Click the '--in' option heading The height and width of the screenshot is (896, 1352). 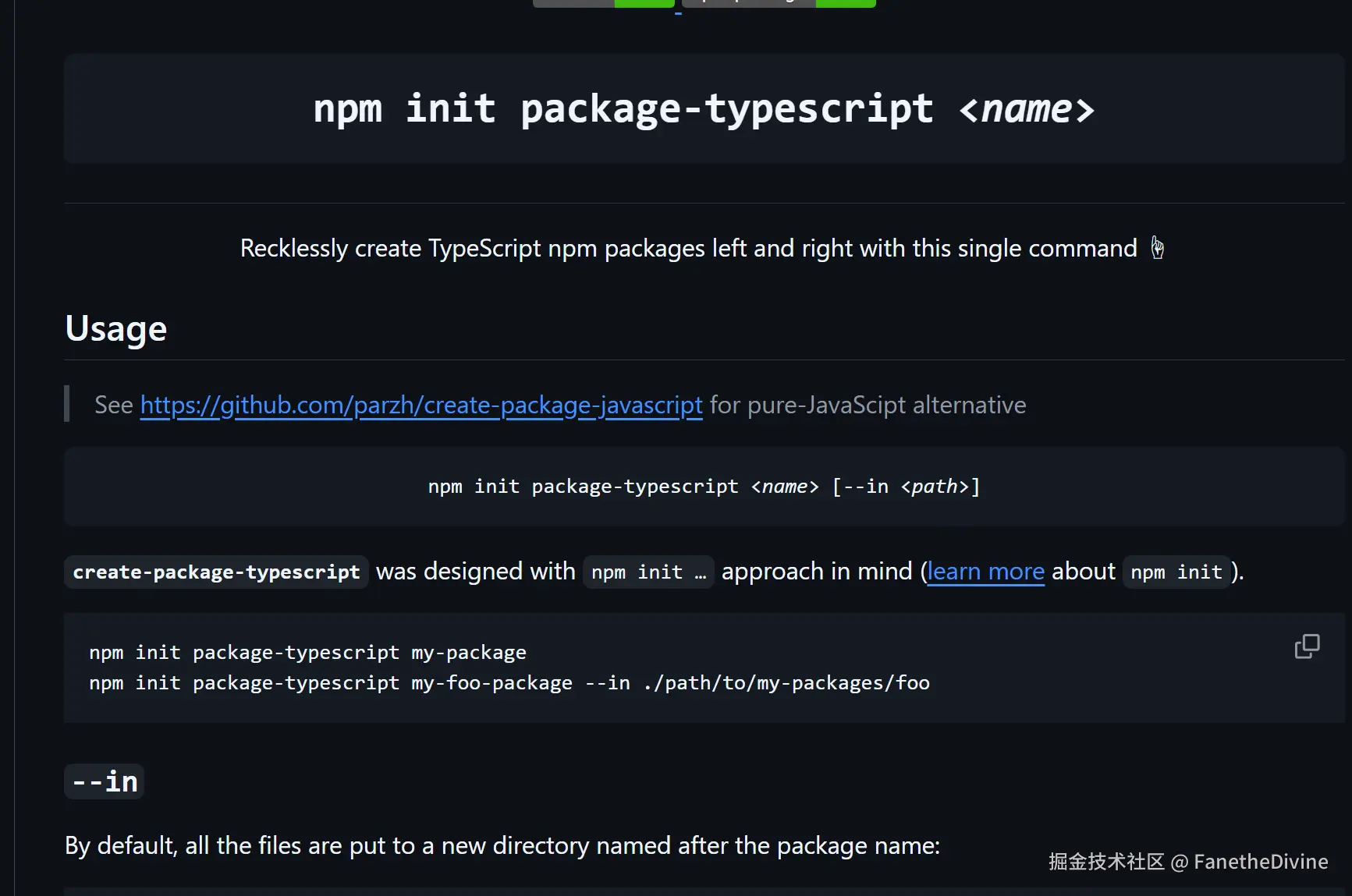click(x=105, y=781)
